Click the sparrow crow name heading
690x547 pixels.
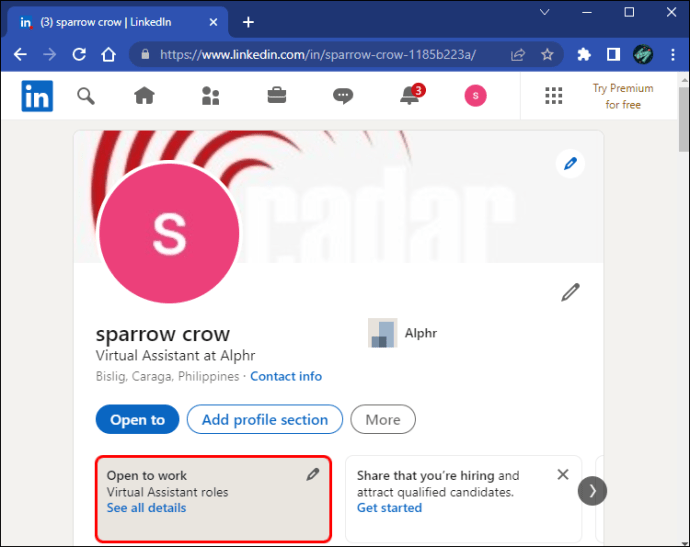(x=163, y=334)
